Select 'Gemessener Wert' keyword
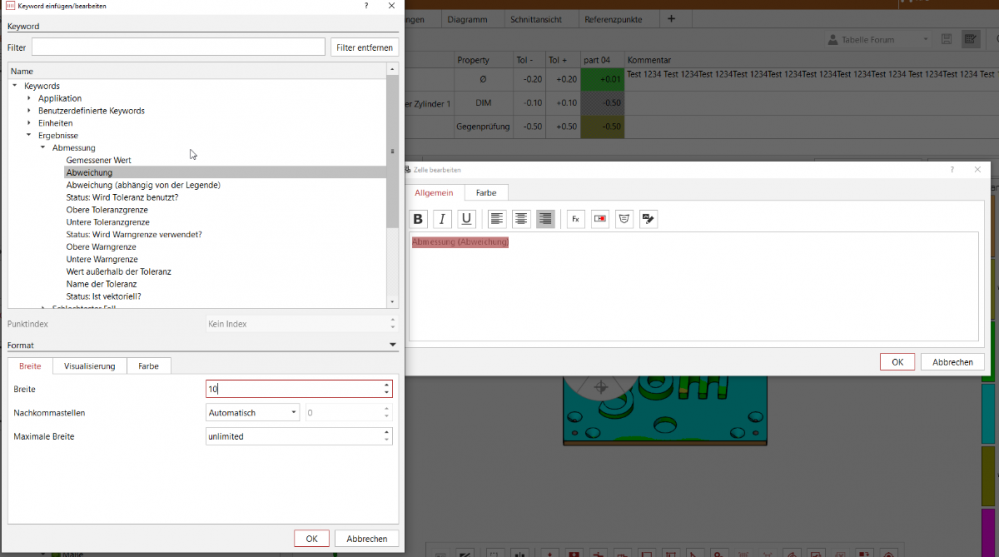999x557 pixels. click(98, 160)
